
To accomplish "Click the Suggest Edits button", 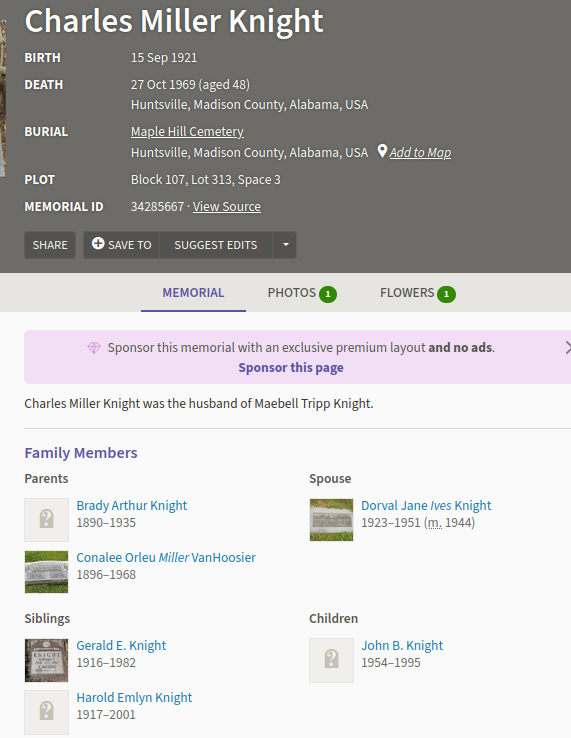I will click(x=216, y=245).
